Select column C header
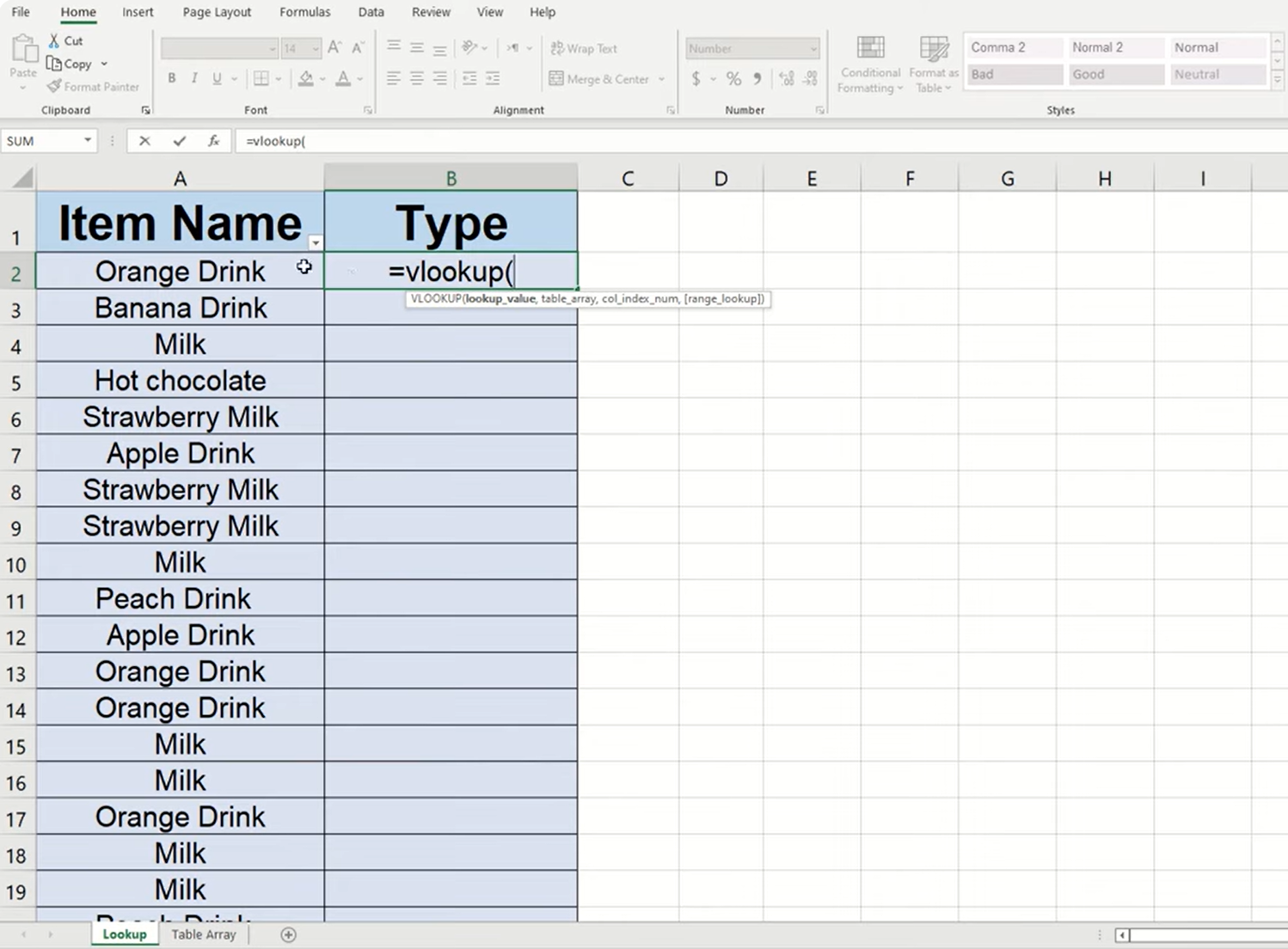This screenshot has height=949, width=1288. [x=628, y=178]
